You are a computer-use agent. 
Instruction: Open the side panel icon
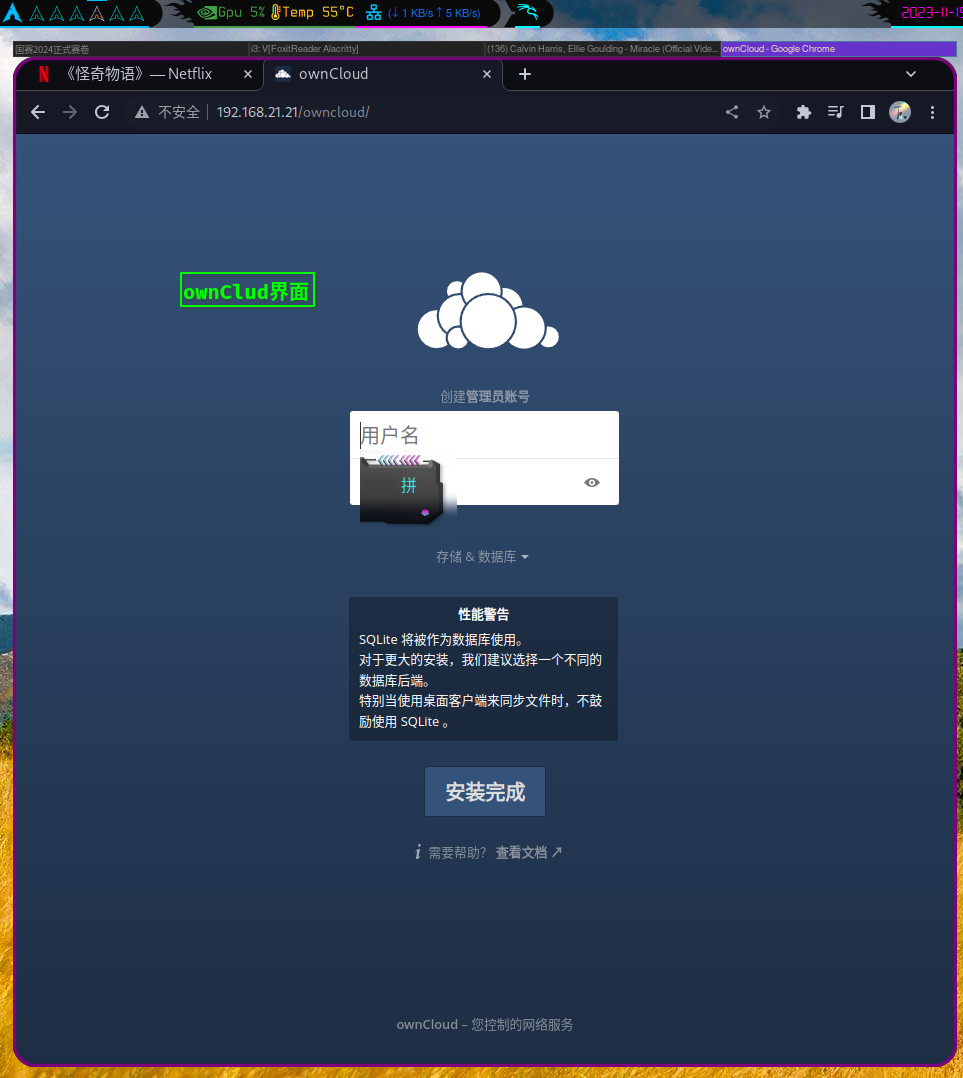coord(867,112)
